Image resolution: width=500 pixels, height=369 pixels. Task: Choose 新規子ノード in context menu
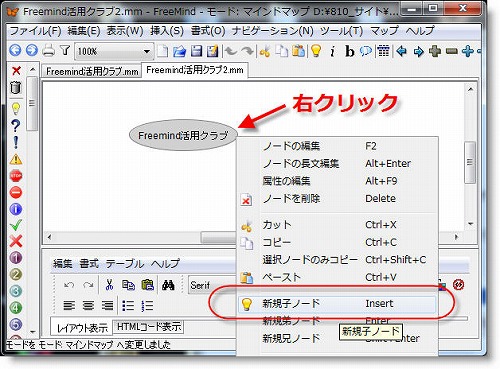pos(337,304)
